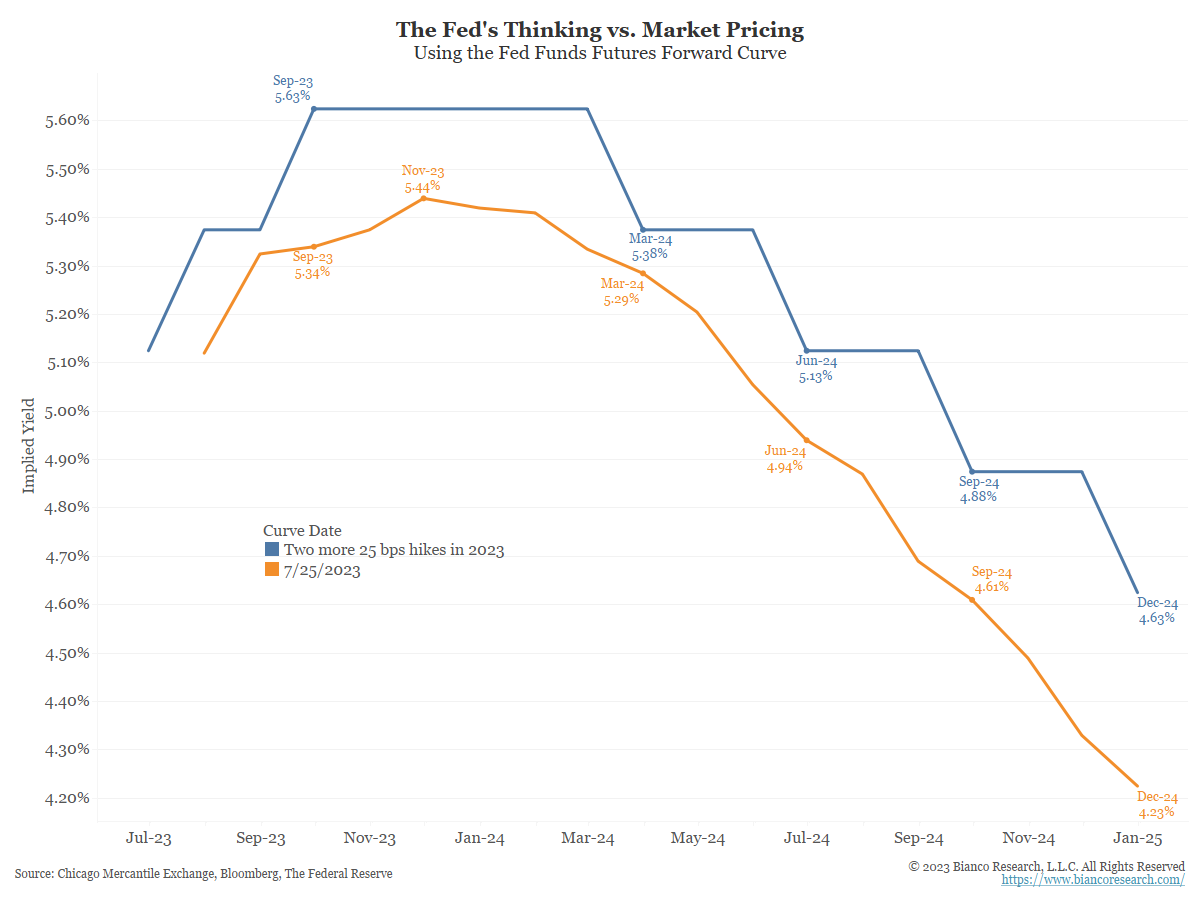Click the blue Dec-24 4.63% data label

coord(1158,611)
